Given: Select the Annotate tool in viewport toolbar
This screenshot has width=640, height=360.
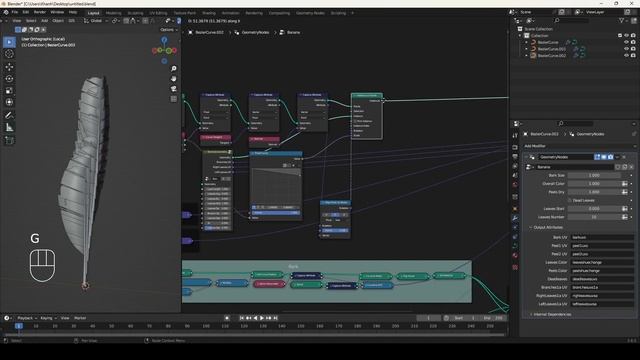Looking at the screenshot, I should coord(9,116).
